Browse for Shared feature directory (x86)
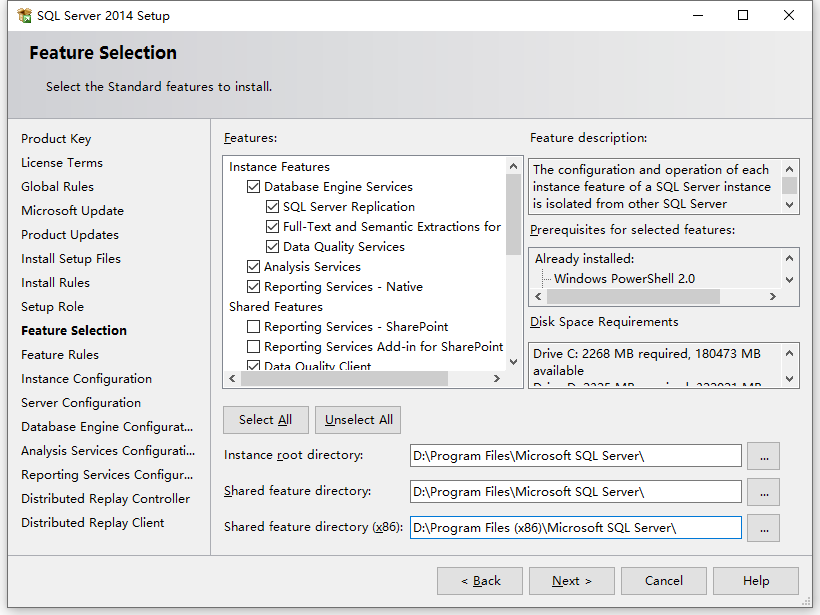 [764, 528]
